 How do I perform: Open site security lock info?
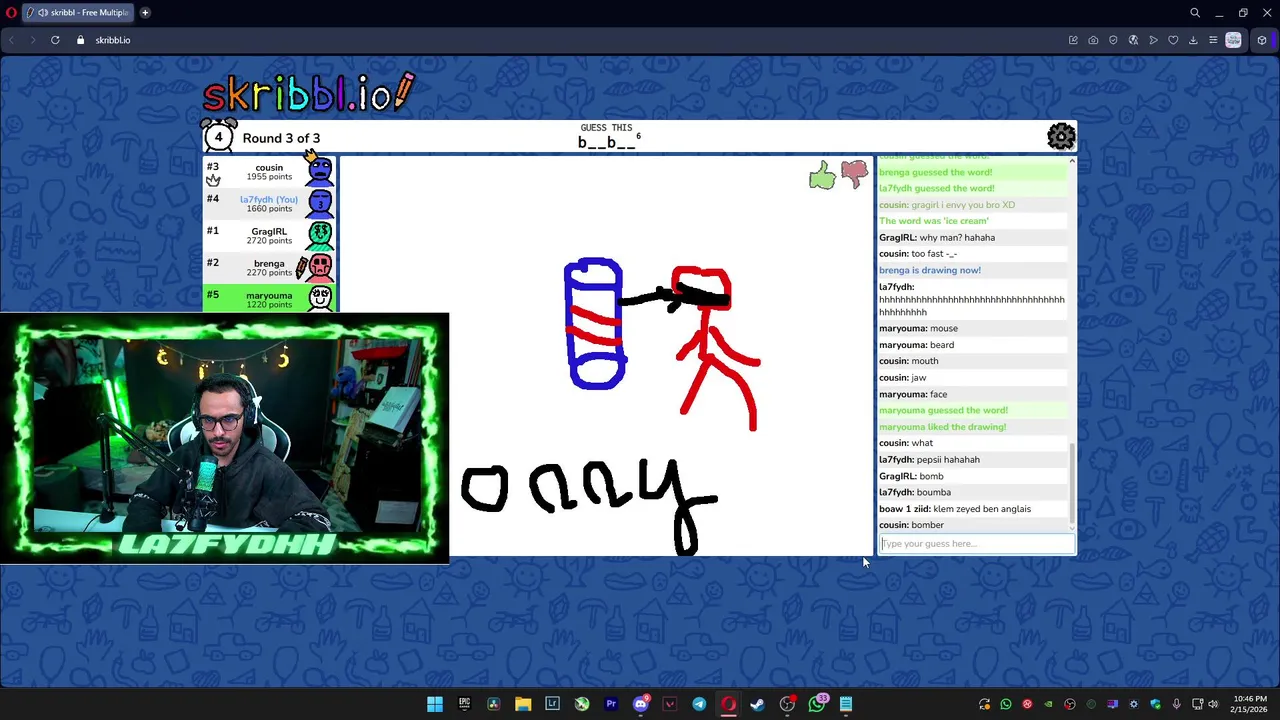point(81,40)
